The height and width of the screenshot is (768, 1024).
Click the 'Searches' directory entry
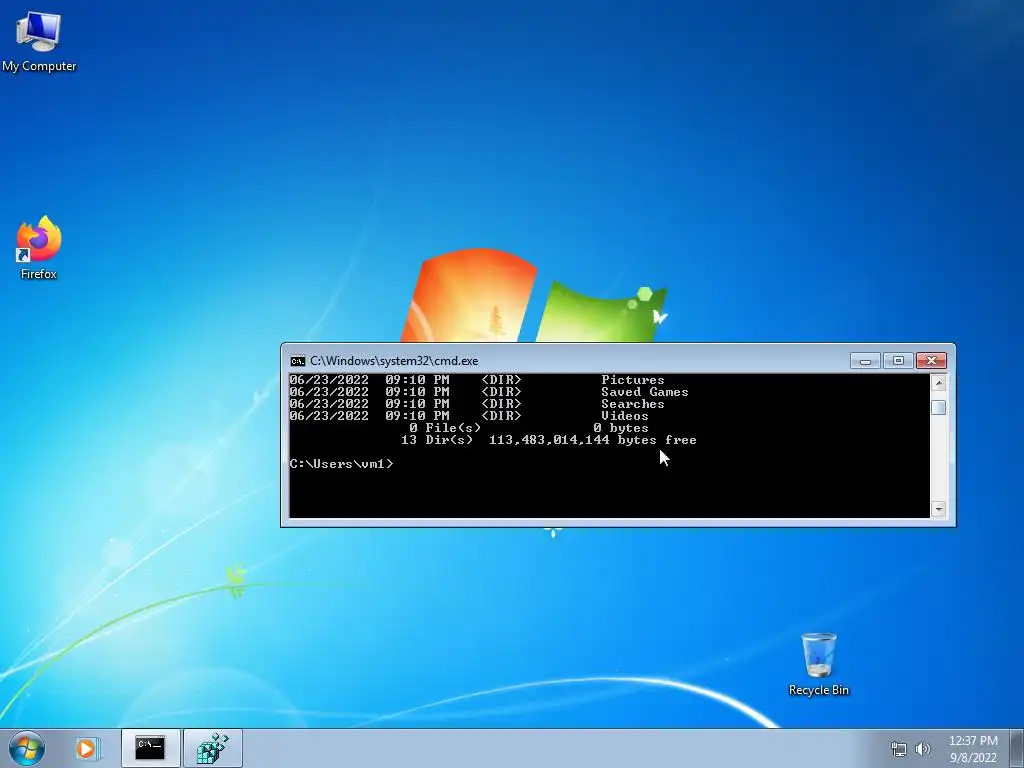click(x=633, y=404)
